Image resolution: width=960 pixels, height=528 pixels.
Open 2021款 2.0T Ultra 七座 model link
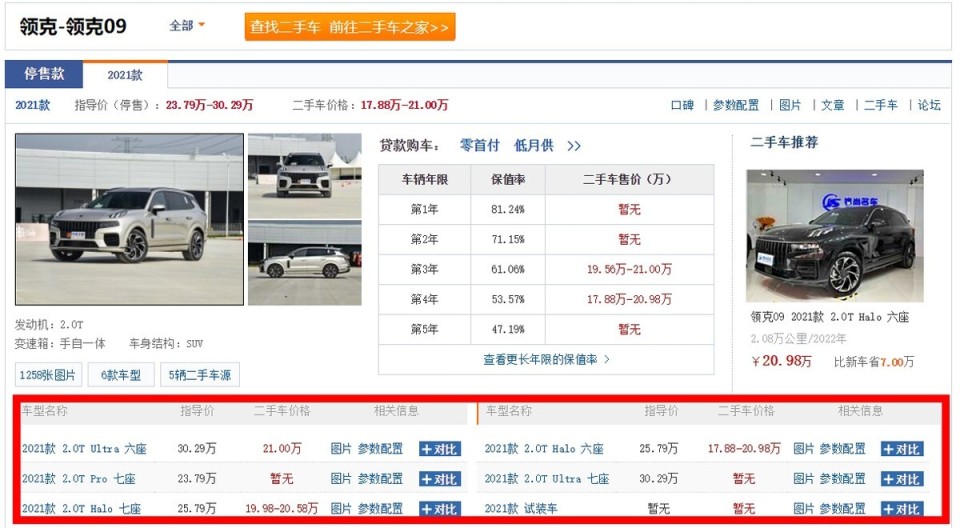coord(547,479)
